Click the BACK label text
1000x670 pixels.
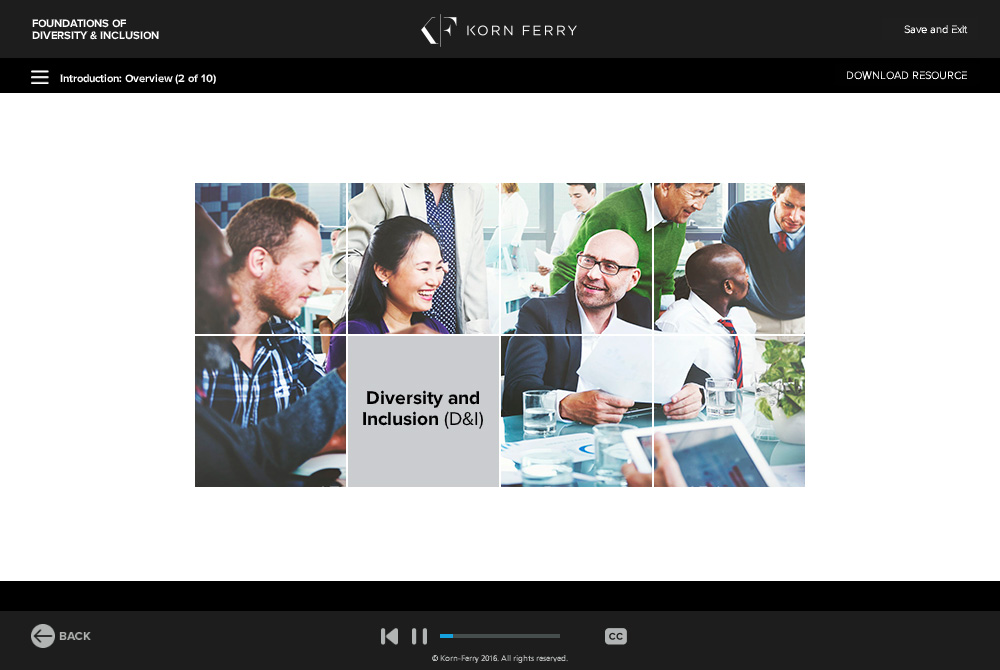[75, 636]
